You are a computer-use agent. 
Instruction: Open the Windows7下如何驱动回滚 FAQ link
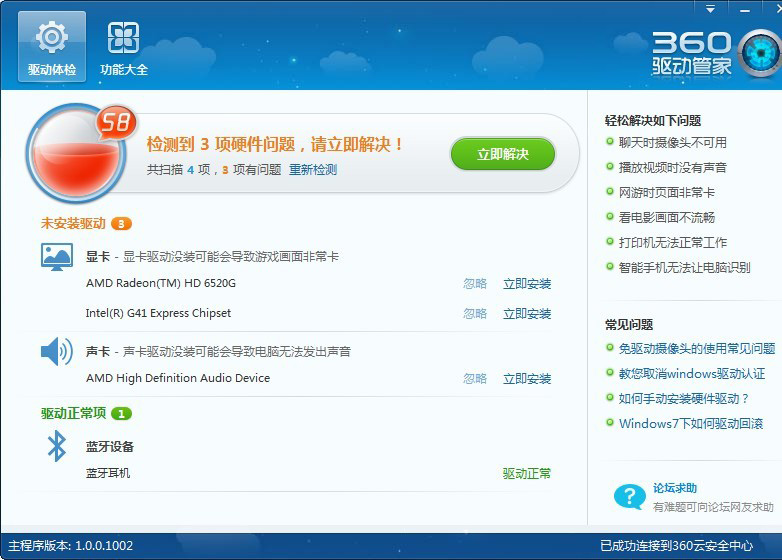pyautogui.click(x=690, y=424)
